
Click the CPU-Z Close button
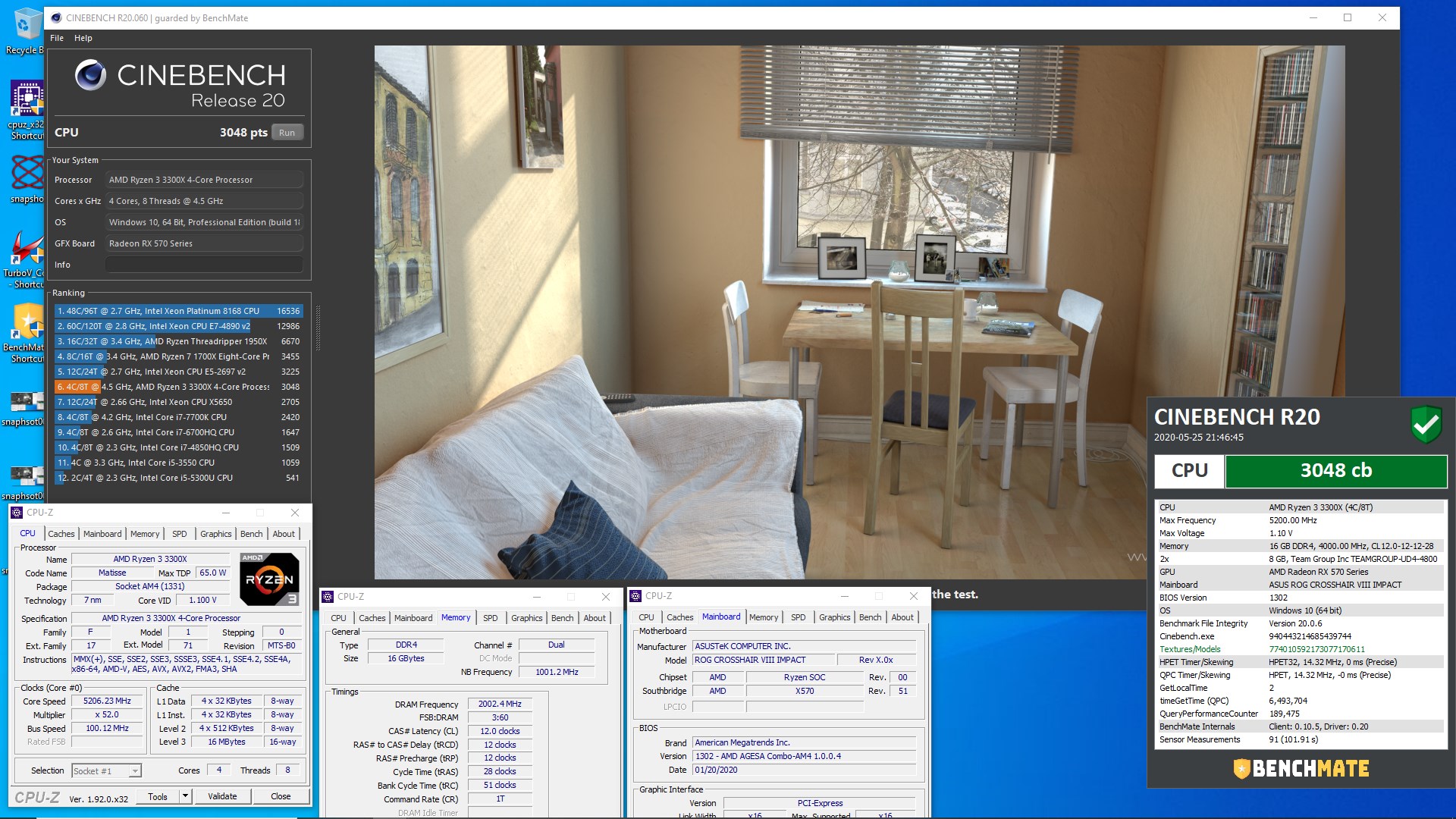point(281,796)
